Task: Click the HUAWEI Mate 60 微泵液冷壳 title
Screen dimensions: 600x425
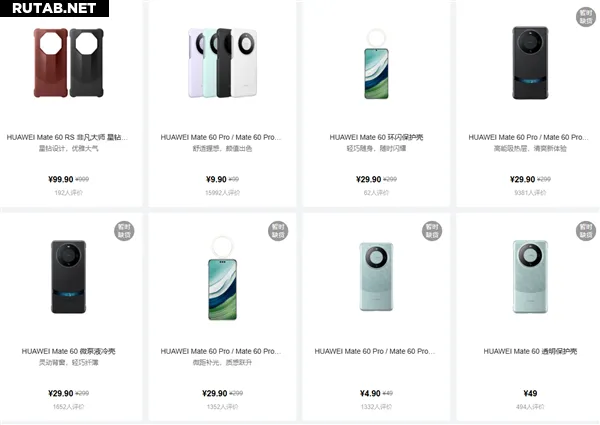Action: click(x=69, y=352)
